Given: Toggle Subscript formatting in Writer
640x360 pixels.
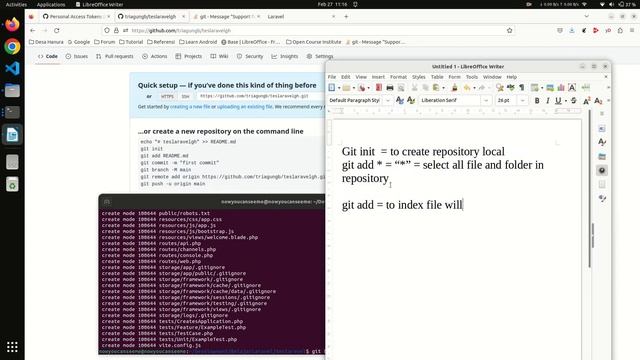Looking at the screenshot, I should (598, 100).
